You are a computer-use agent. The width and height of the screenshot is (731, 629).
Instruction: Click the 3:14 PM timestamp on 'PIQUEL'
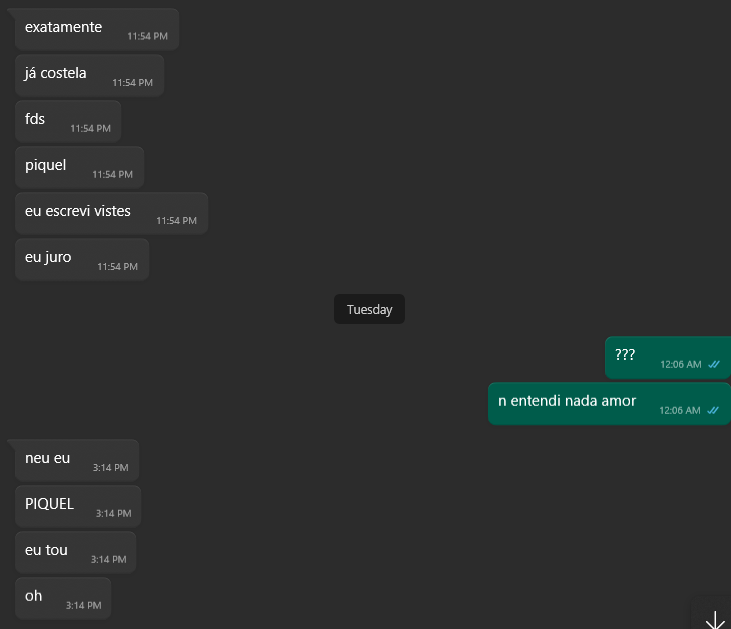click(113, 513)
